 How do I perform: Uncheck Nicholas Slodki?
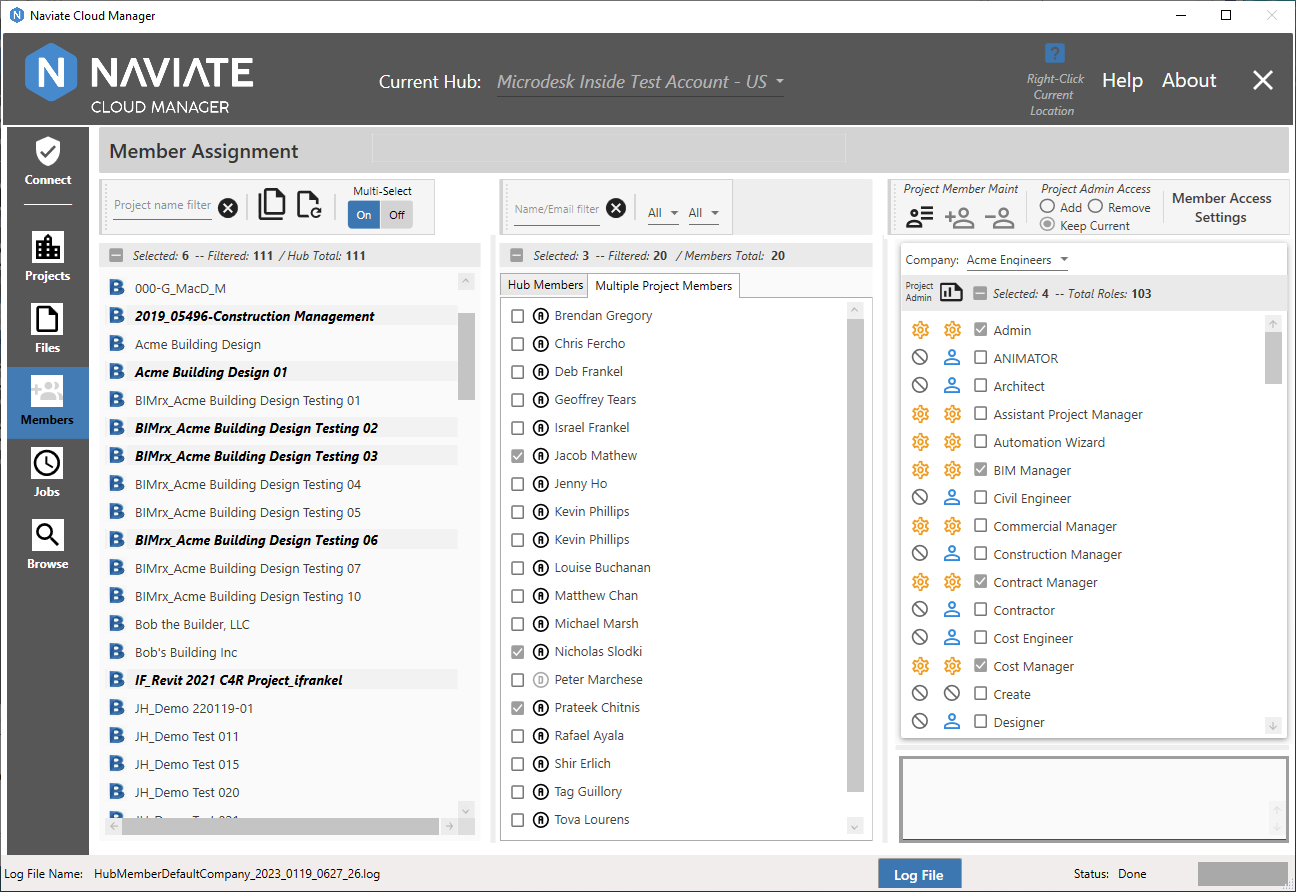click(x=517, y=652)
